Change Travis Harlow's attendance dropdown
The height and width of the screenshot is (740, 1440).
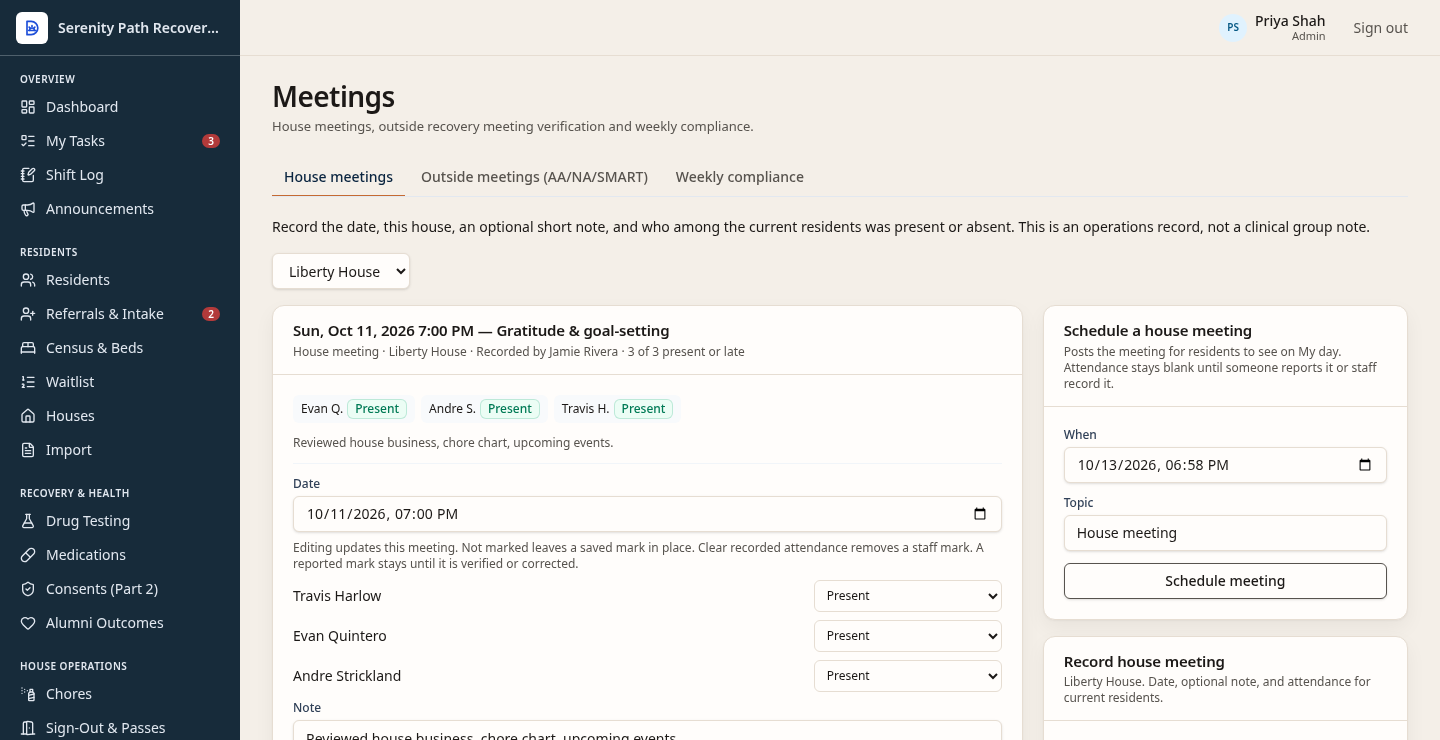click(908, 596)
